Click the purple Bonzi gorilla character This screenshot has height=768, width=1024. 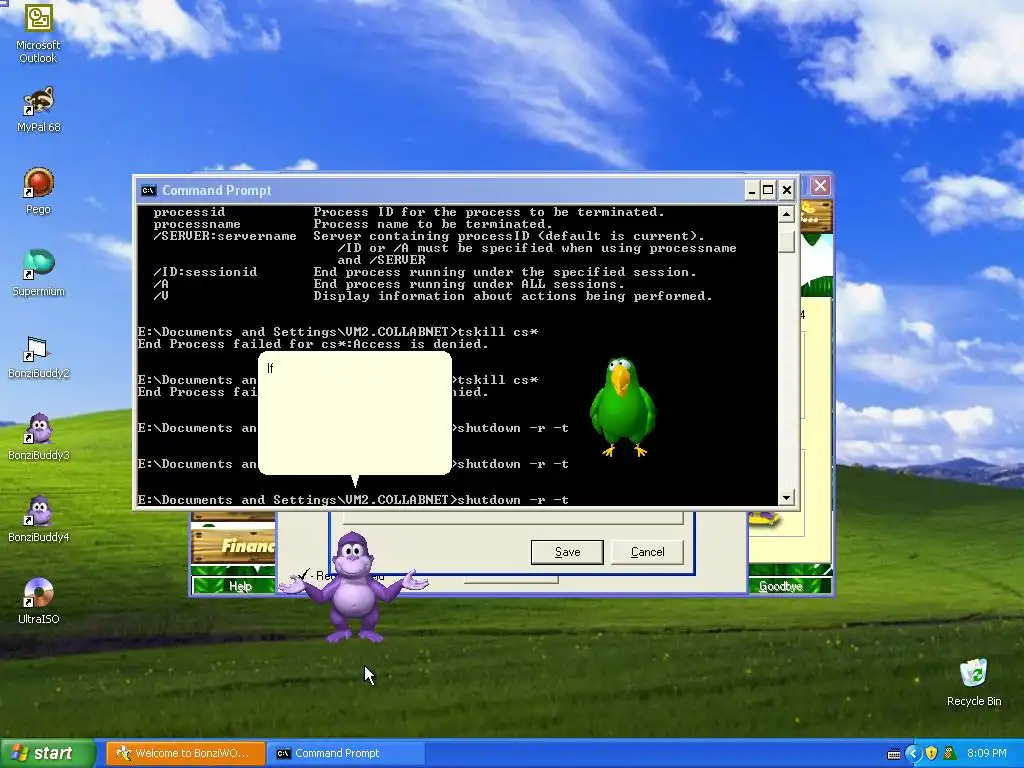(353, 586)
